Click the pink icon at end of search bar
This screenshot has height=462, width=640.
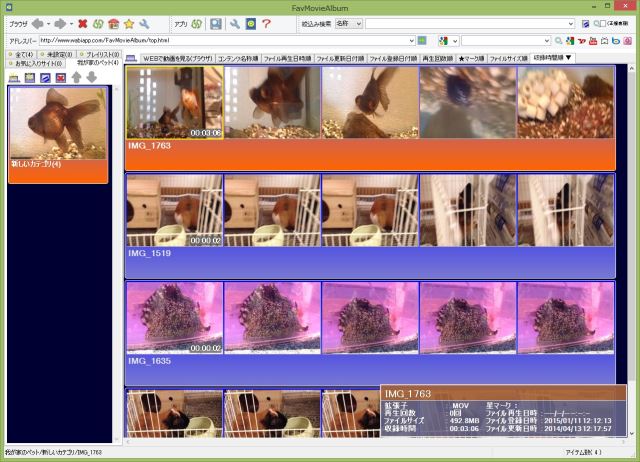[627, 40]
